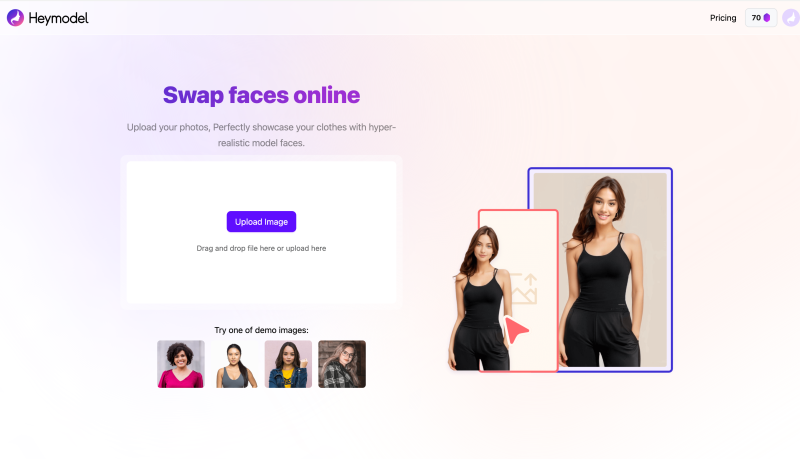Select the demo image of woman in pink top
This screenshot has height=459, width=800.
point(181,364)
